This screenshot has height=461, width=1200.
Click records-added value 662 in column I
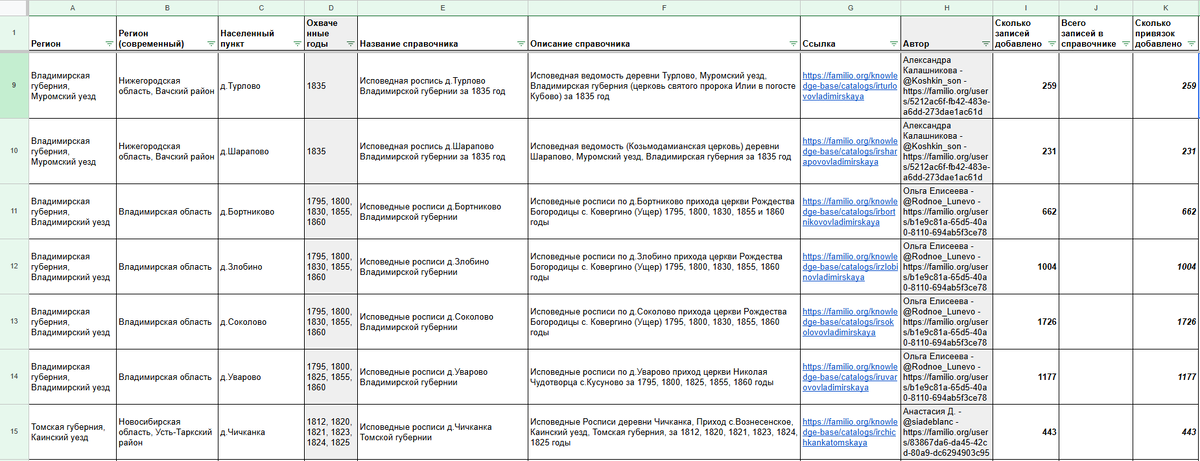tap(1024, 211)
